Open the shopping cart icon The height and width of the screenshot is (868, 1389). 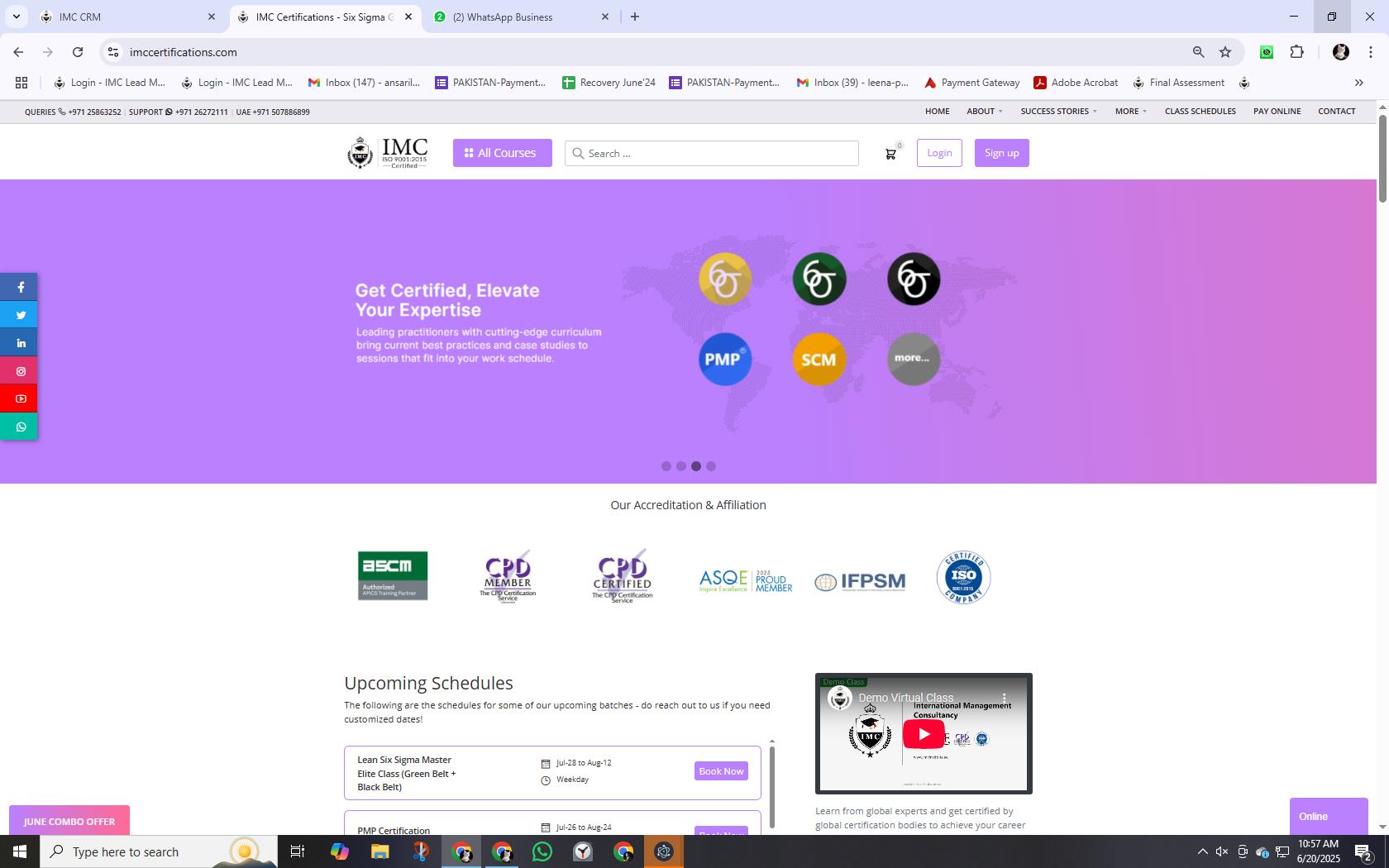coord(890,154)
